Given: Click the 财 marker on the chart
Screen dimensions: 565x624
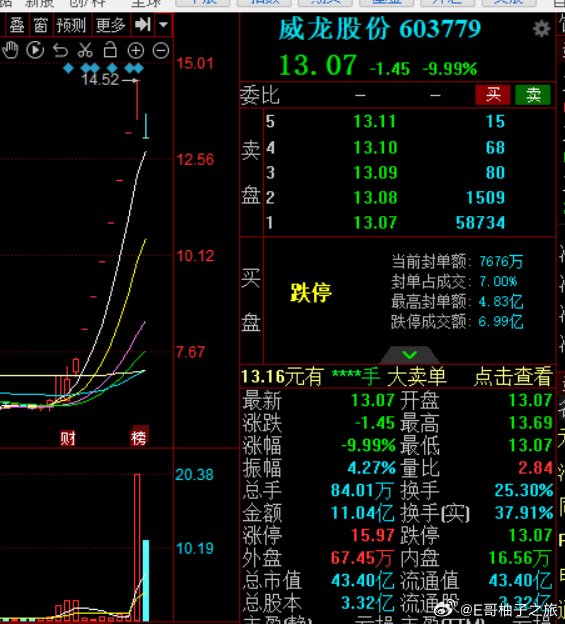Looking at the screenshot, I should 68,438.
